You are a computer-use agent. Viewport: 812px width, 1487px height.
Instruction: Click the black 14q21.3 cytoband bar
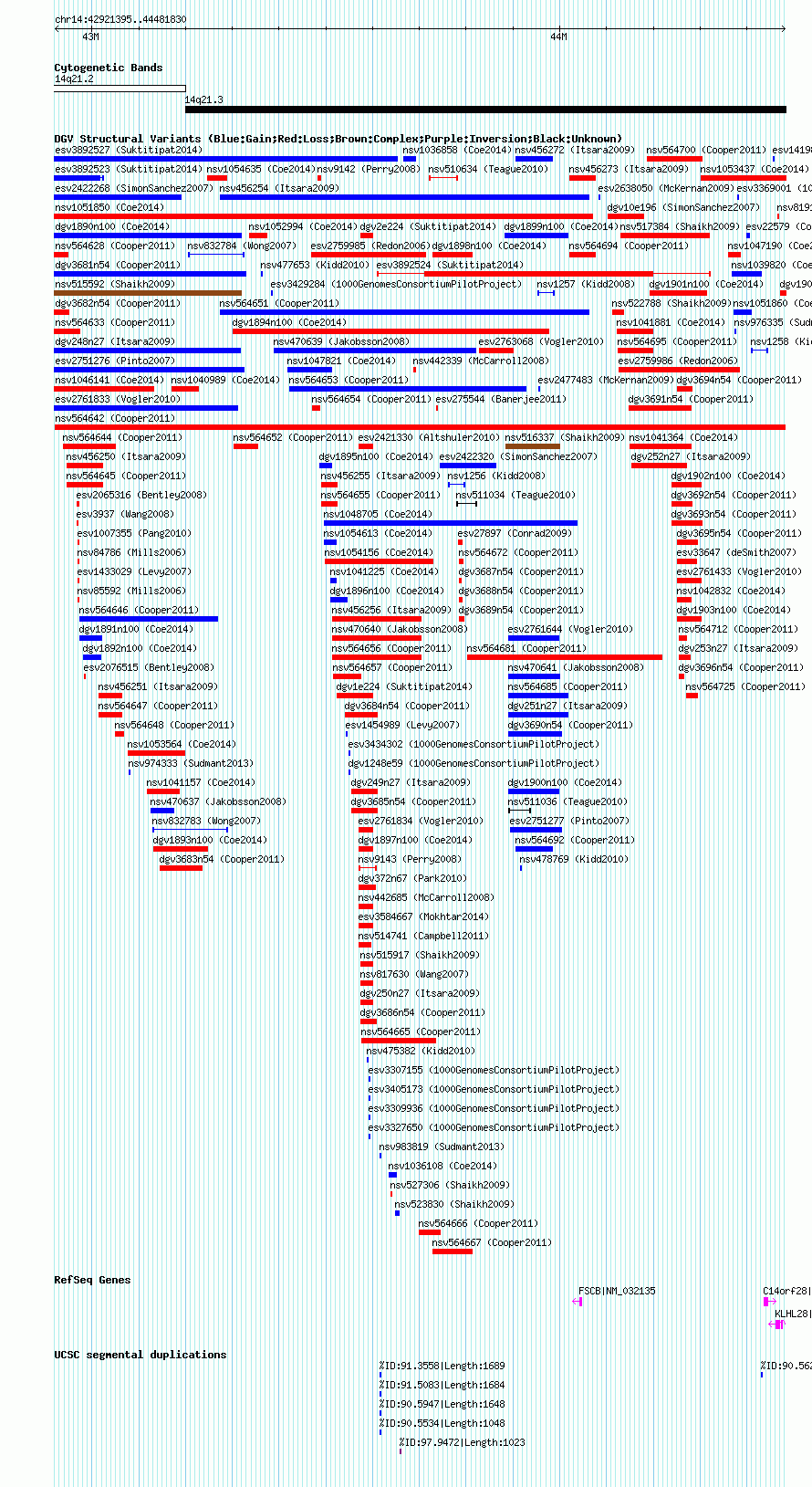point(485,110)
